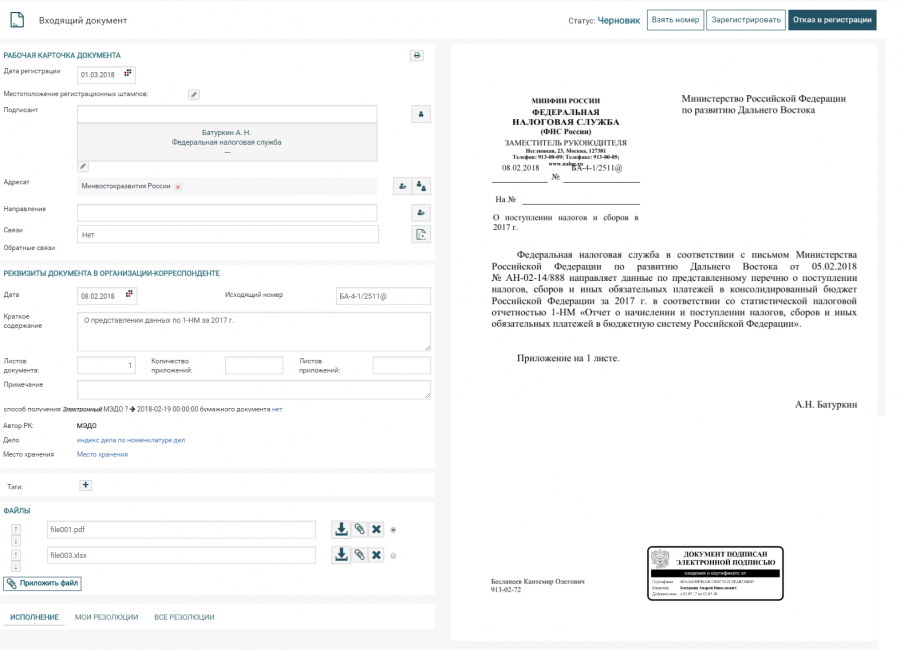Click the Отказ в регистрации button
The width and height of the screenshot is (900, 650).
pyautogui.click(x=831, y=20)
